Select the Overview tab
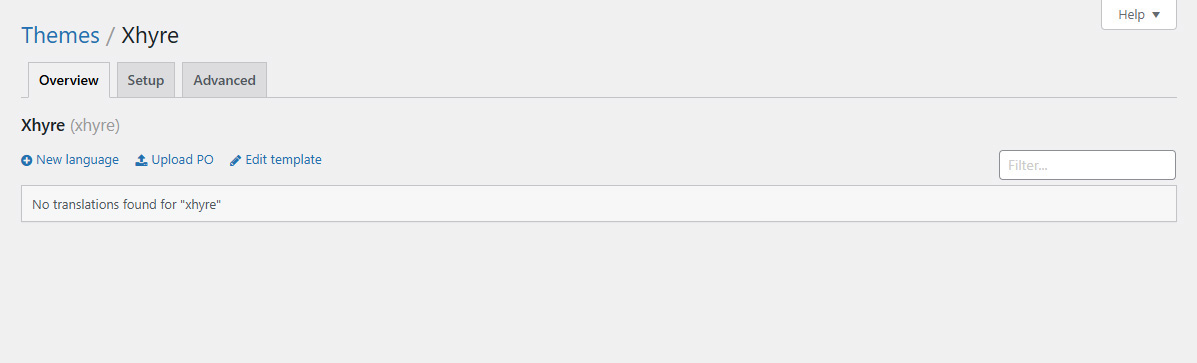 pos(69,80)
